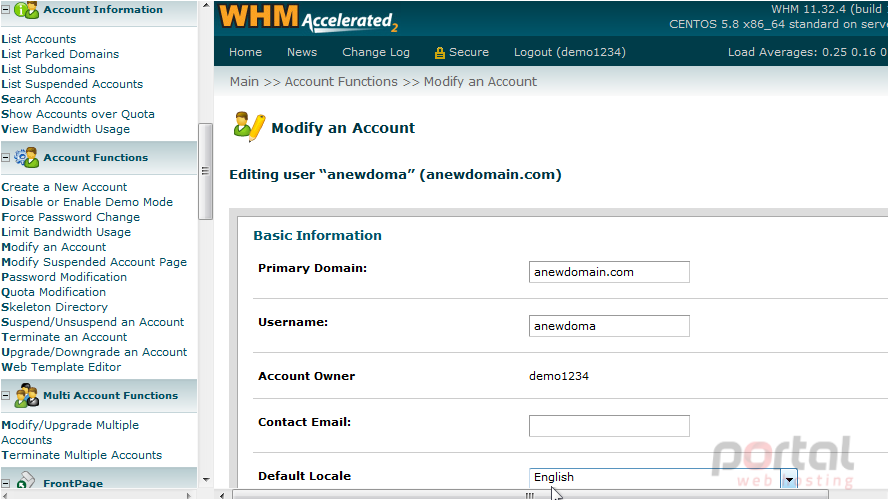This screenshot has height=500, width=889.
Task: Open Modify/Upgrade Multiple Accounts
Action: pyautogui.click(x=70, y=433)
